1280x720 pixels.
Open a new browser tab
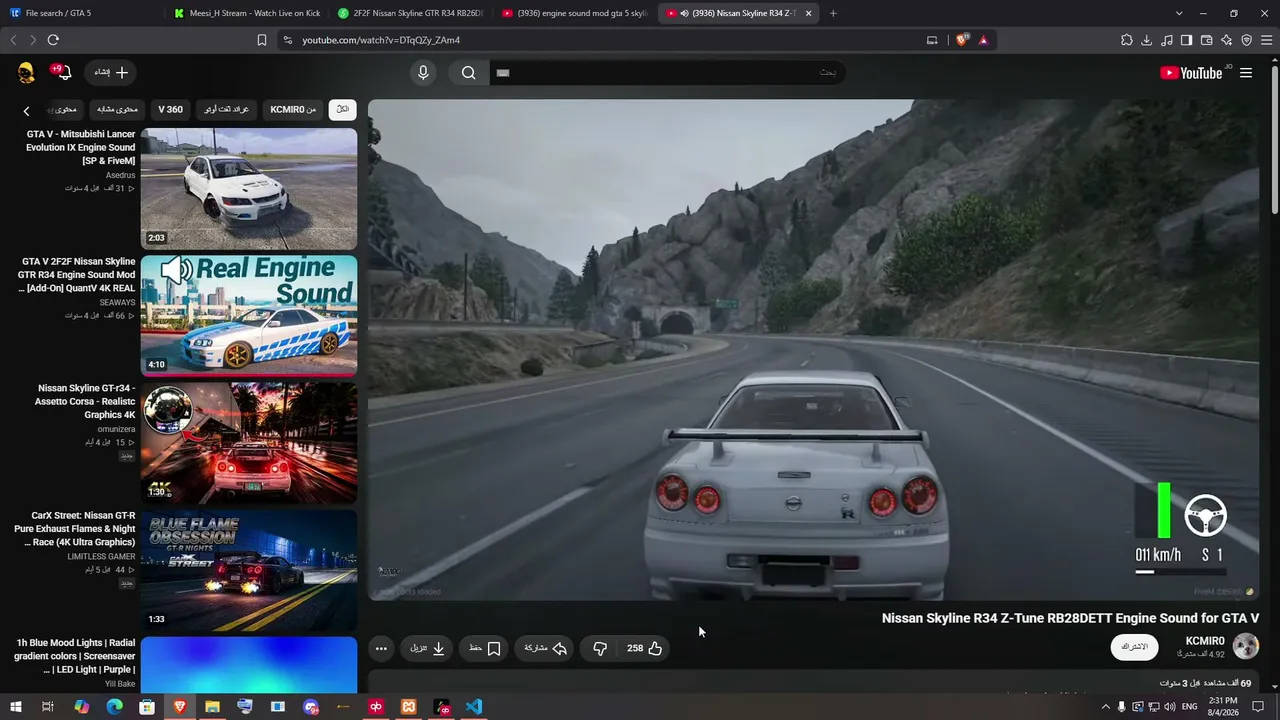[x=833, y=13]
